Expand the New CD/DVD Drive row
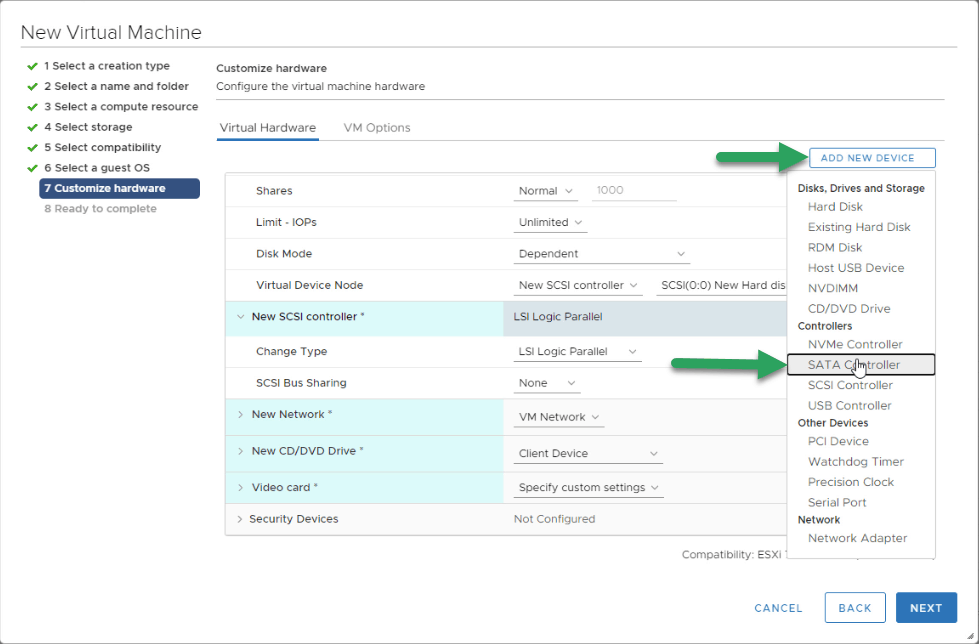 pos(240,451)
